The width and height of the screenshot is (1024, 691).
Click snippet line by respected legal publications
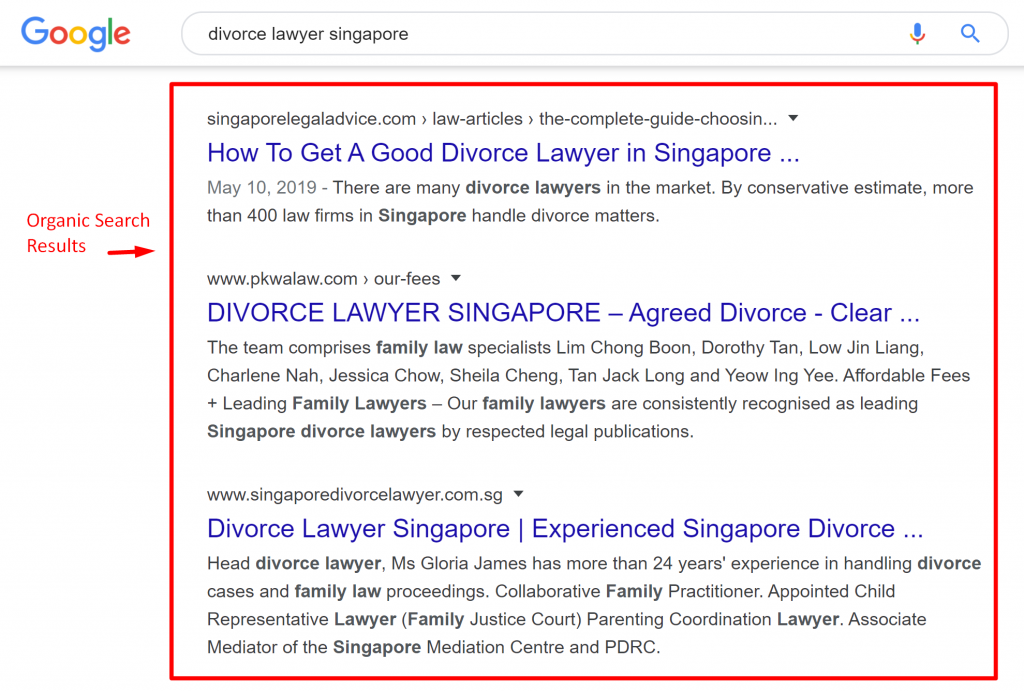point(450,432)
